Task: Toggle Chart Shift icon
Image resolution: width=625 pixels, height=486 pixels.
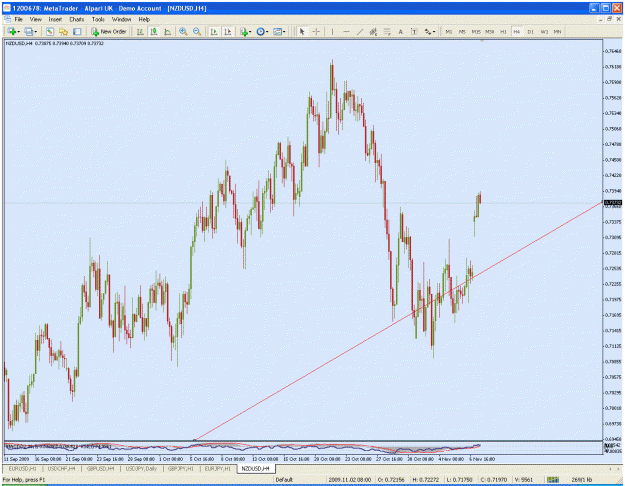Action: [228, 31]
